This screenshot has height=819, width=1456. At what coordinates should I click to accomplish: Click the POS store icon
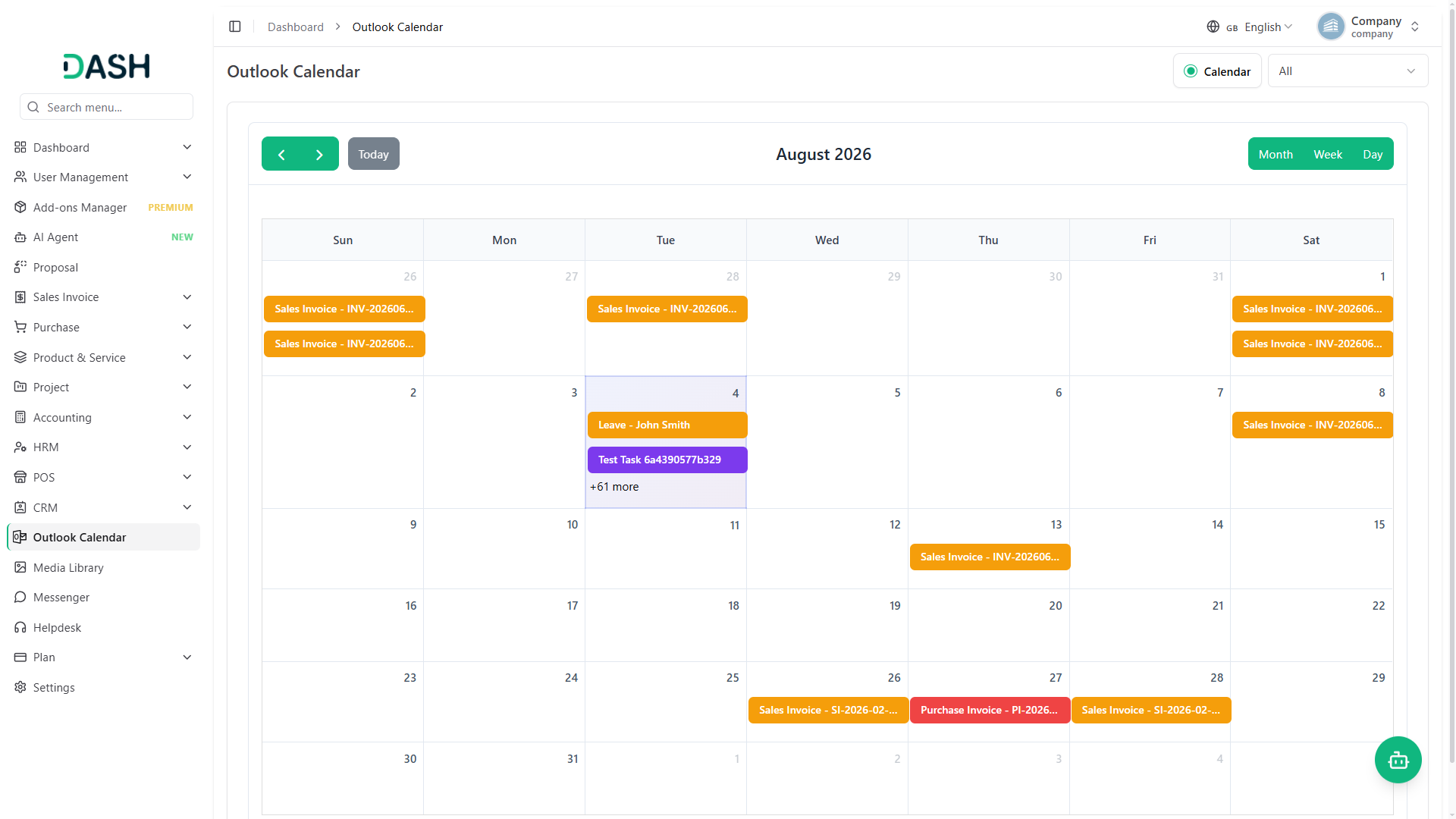click(x=20, y=477)
